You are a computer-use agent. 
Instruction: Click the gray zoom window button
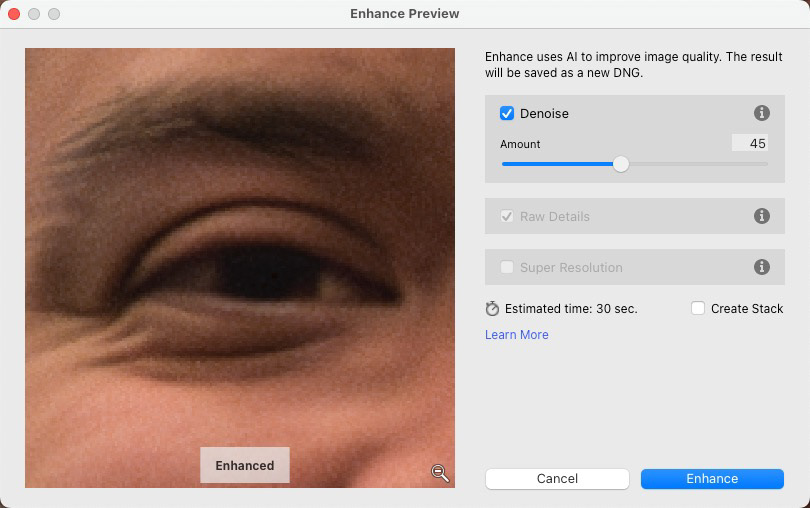coord(54,14)
